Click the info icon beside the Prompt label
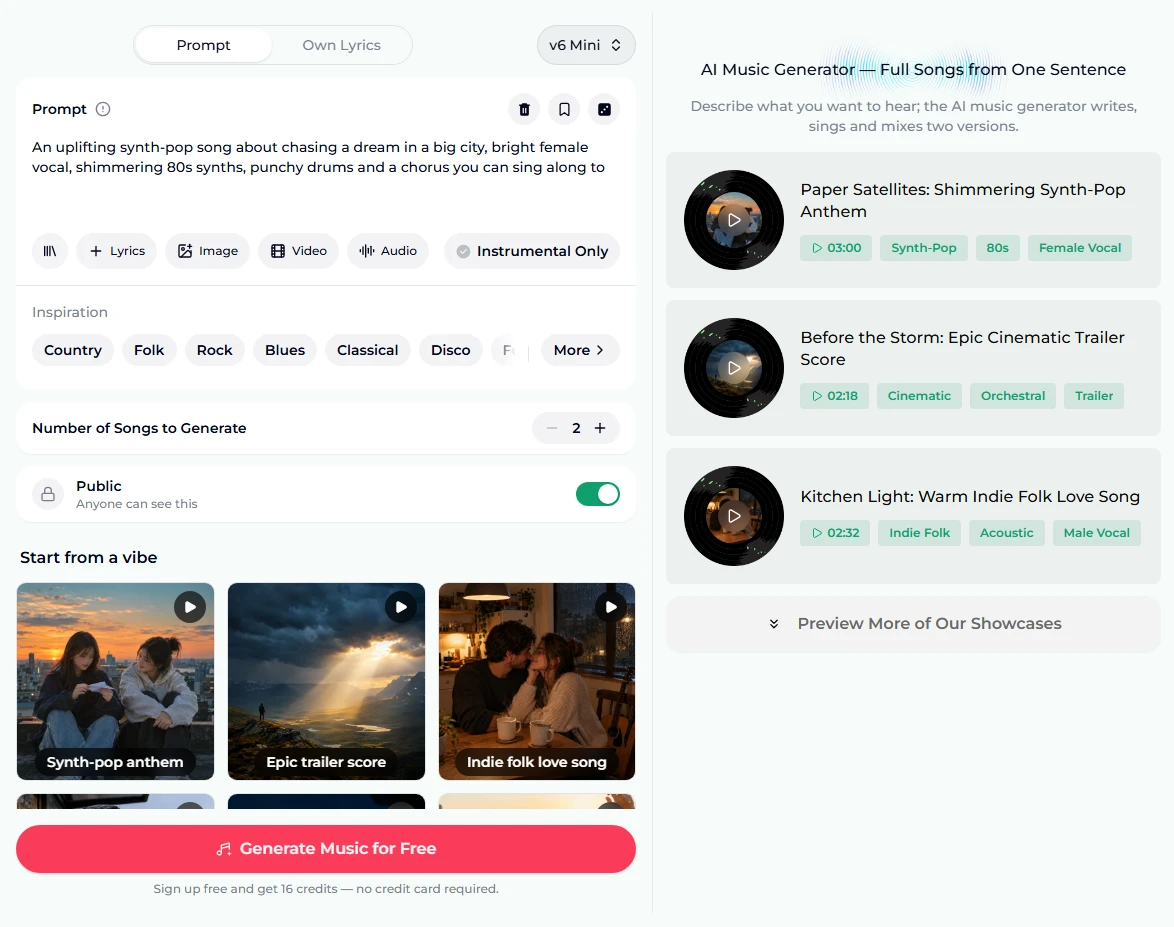Image resolution: width=1174 pixels, height=927 pixels. pyautogui.click(x=103, y=109)
